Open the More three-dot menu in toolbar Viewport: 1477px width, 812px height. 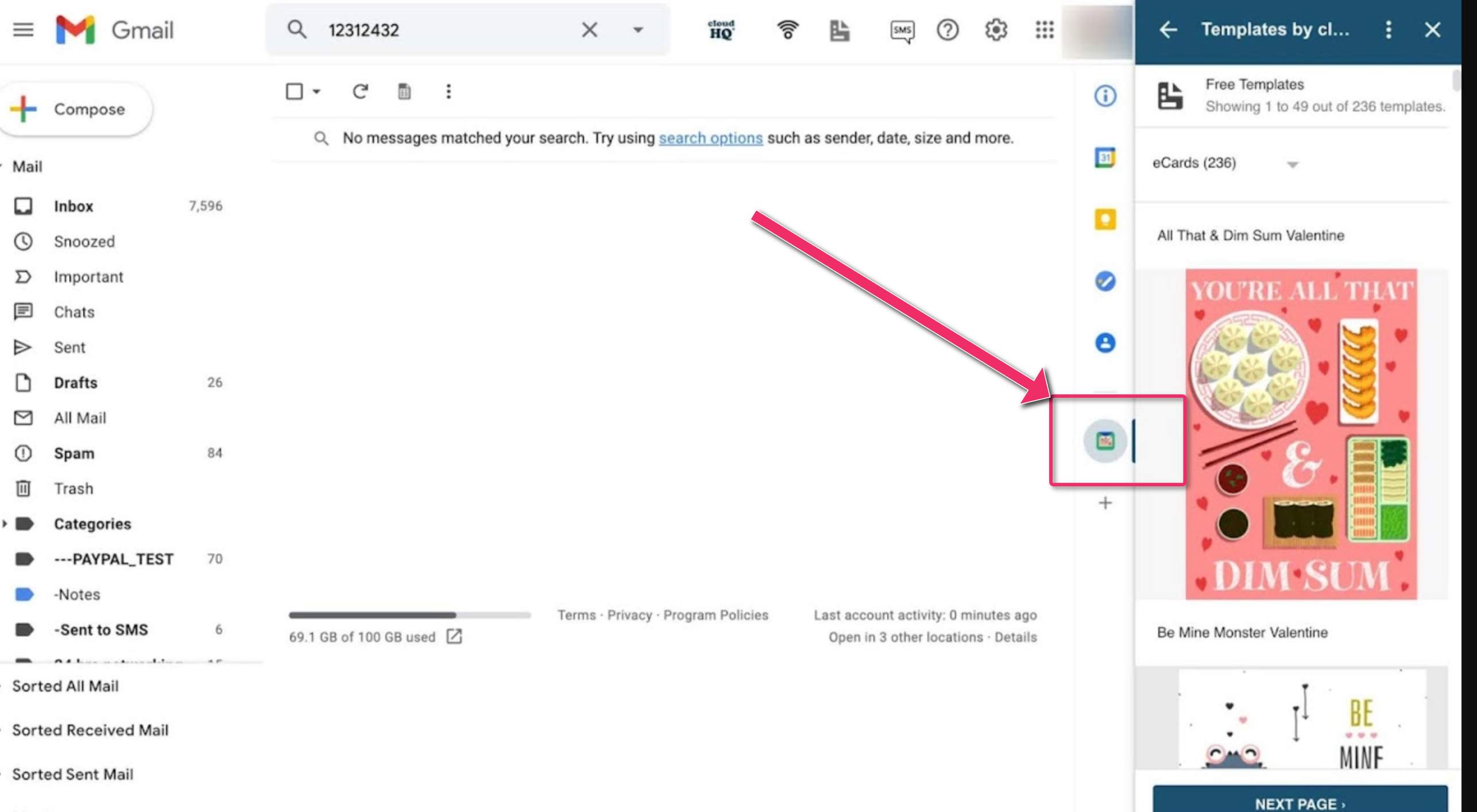448,91
